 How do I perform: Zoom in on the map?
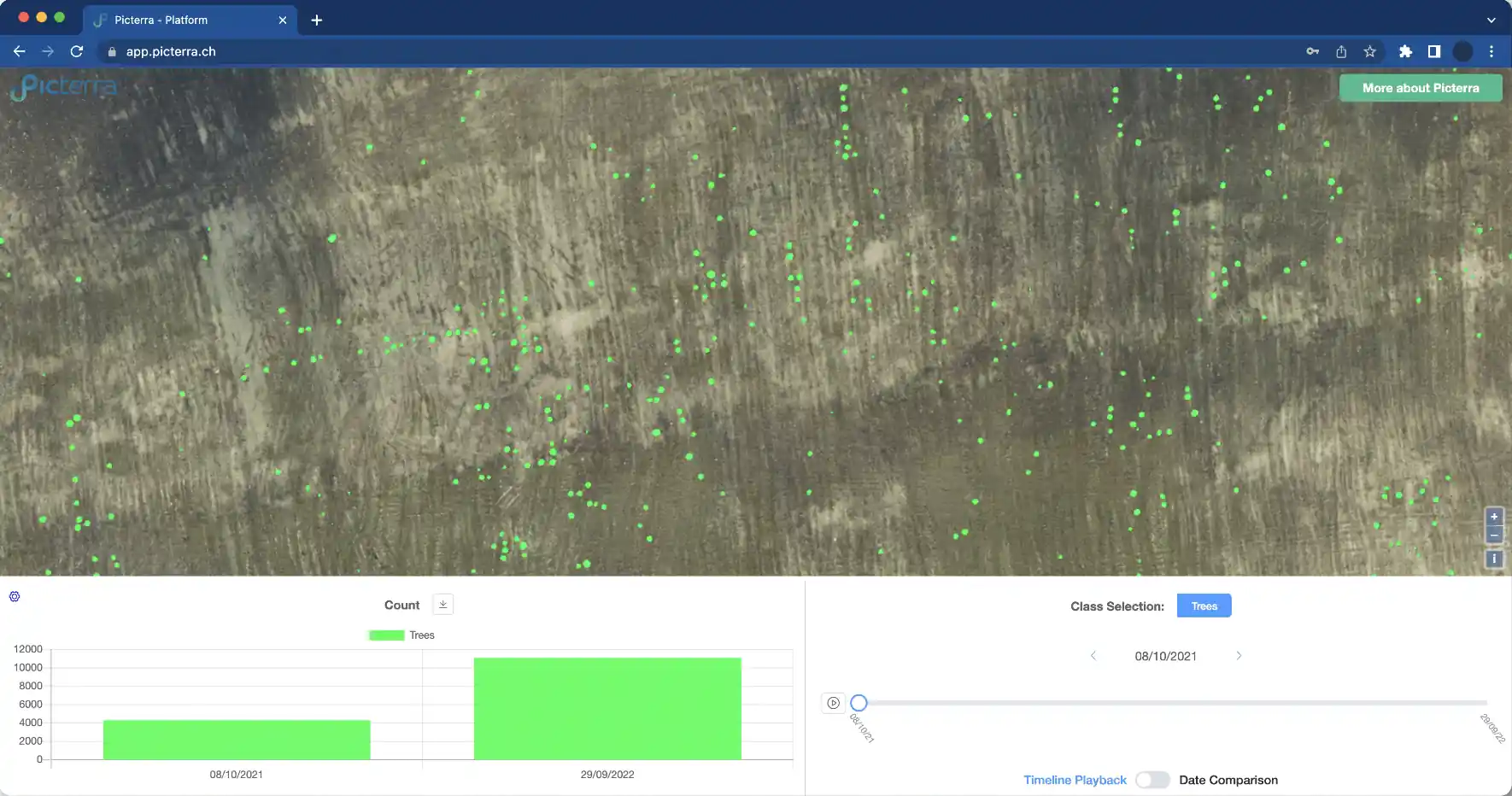coord(1494,517)
